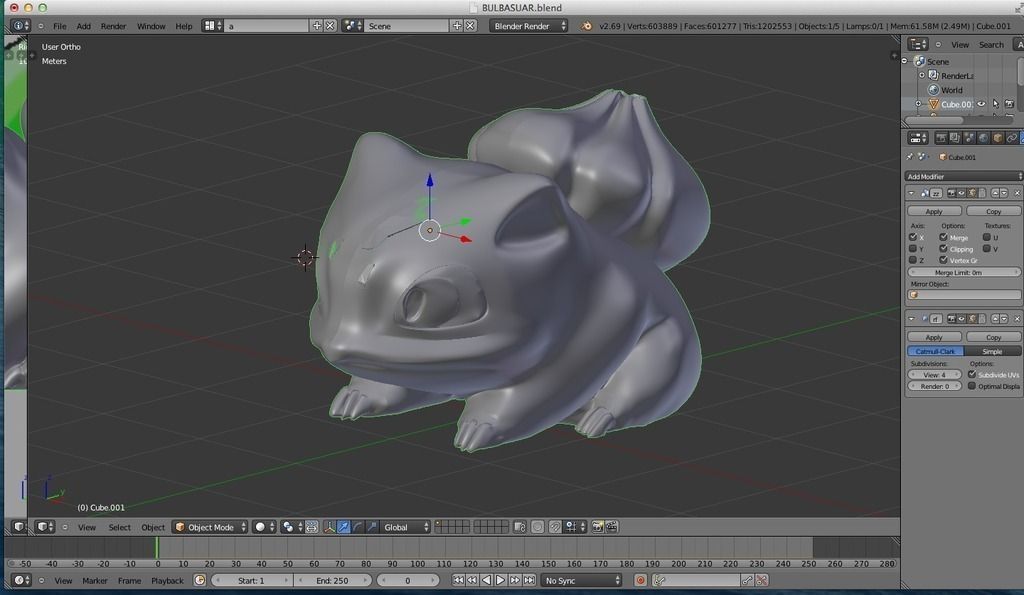Open the World properties tab icon
The width and height of the screenshot is (1024, 595).
click(983, 138)
